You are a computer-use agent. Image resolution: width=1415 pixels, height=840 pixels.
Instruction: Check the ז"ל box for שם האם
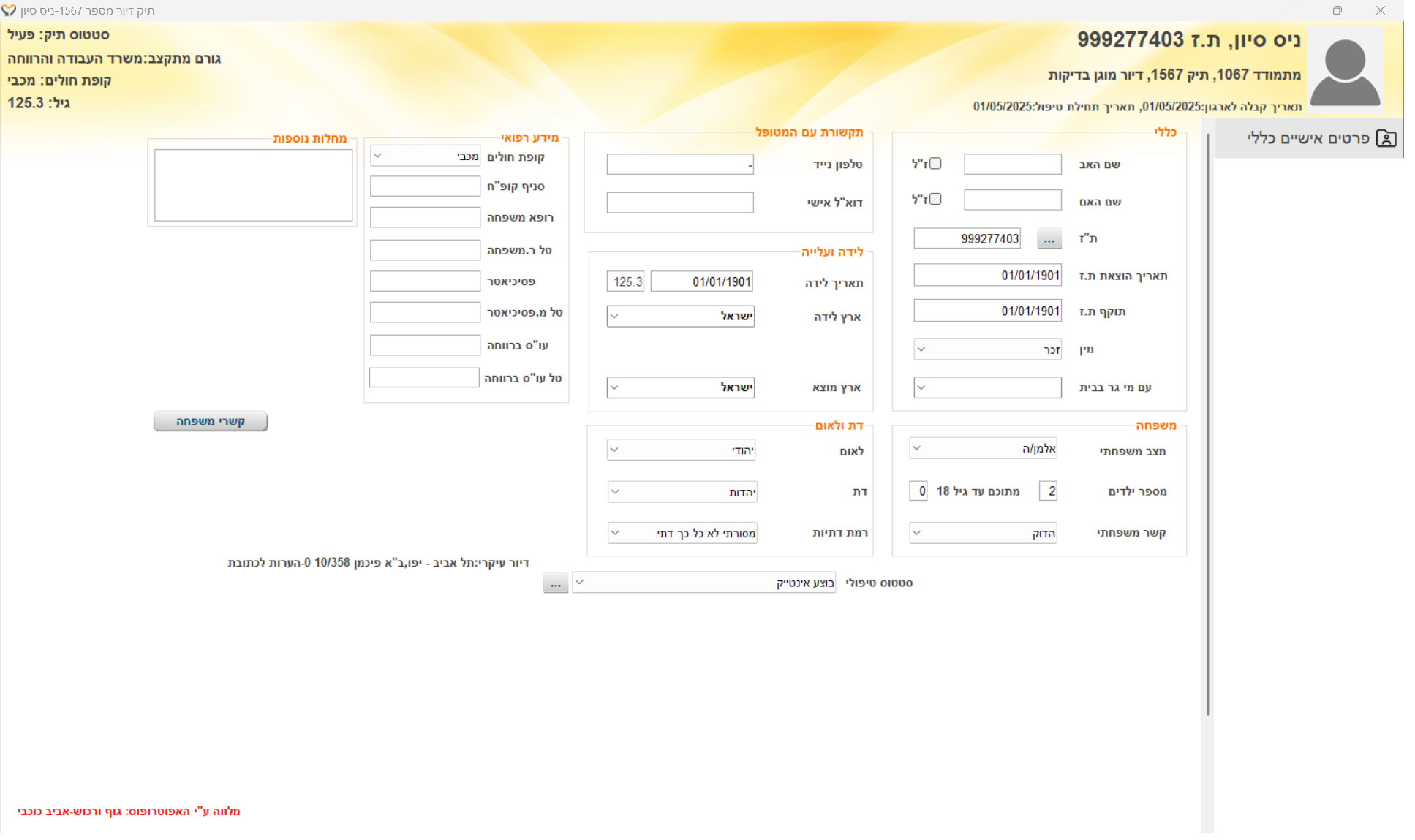click(x=935, y=199)
